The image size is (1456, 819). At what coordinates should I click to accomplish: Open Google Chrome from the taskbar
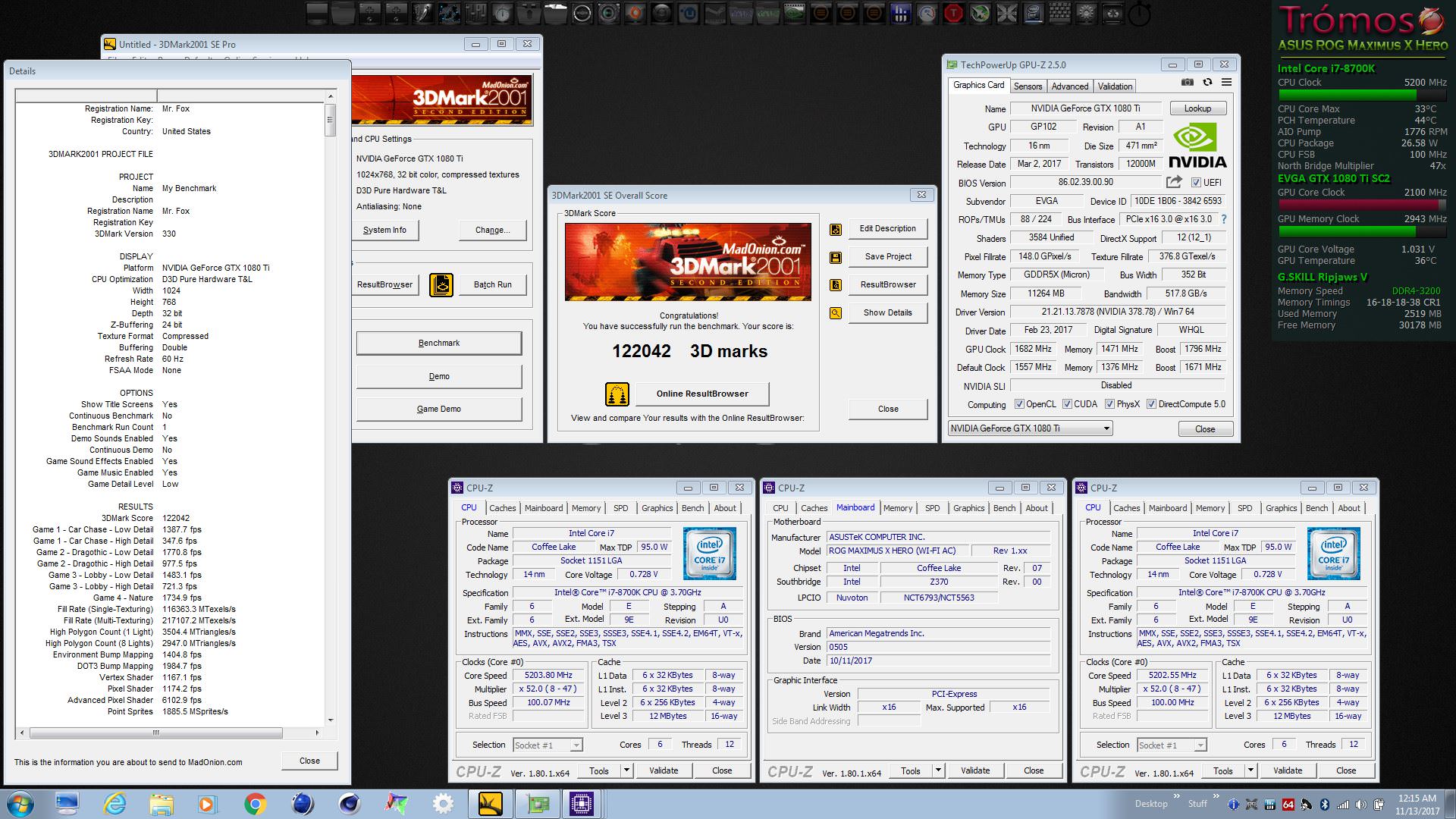pyautogui.click(x=255, y=804)
